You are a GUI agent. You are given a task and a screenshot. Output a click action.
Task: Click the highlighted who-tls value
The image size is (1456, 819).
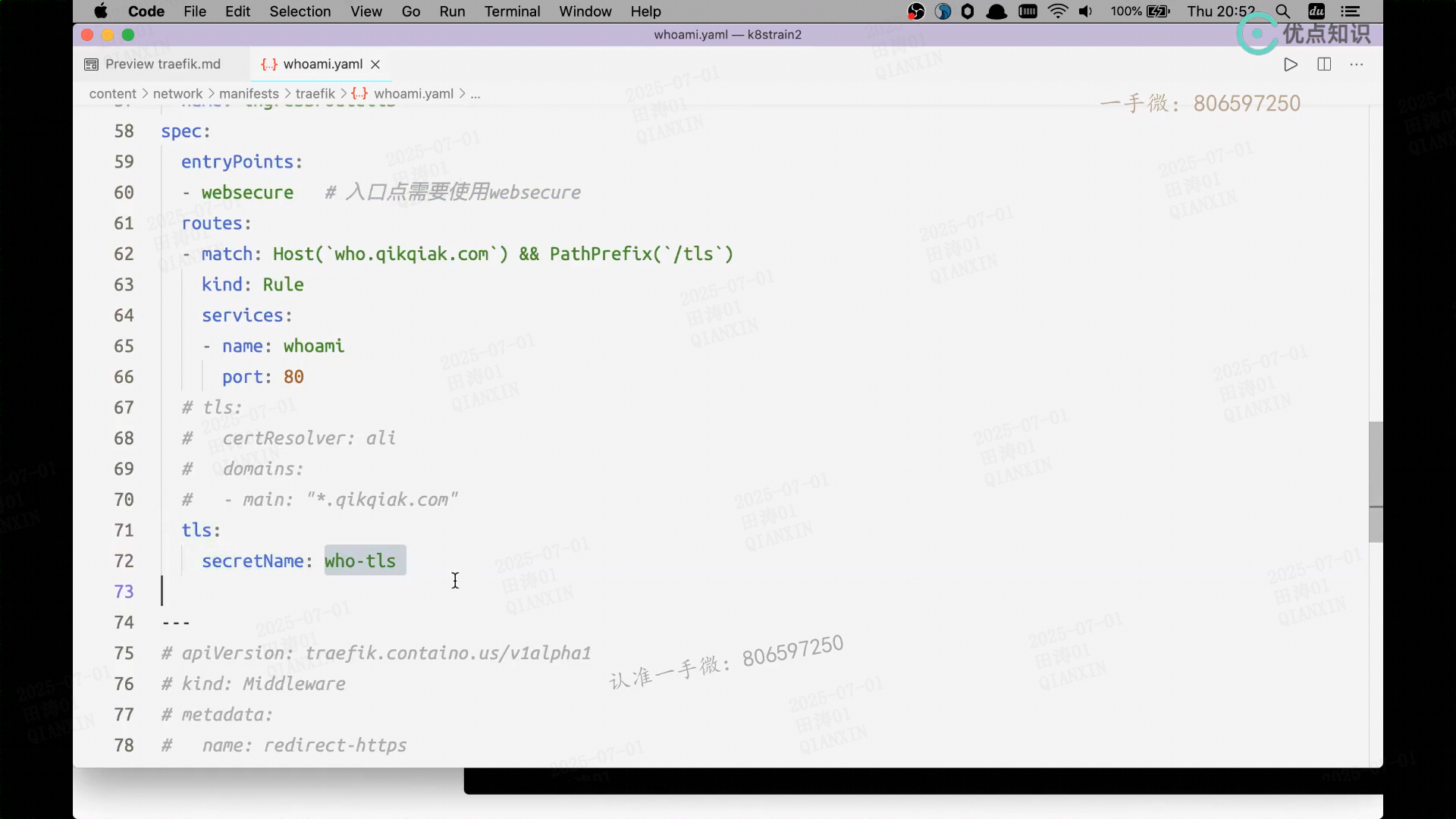360,561
